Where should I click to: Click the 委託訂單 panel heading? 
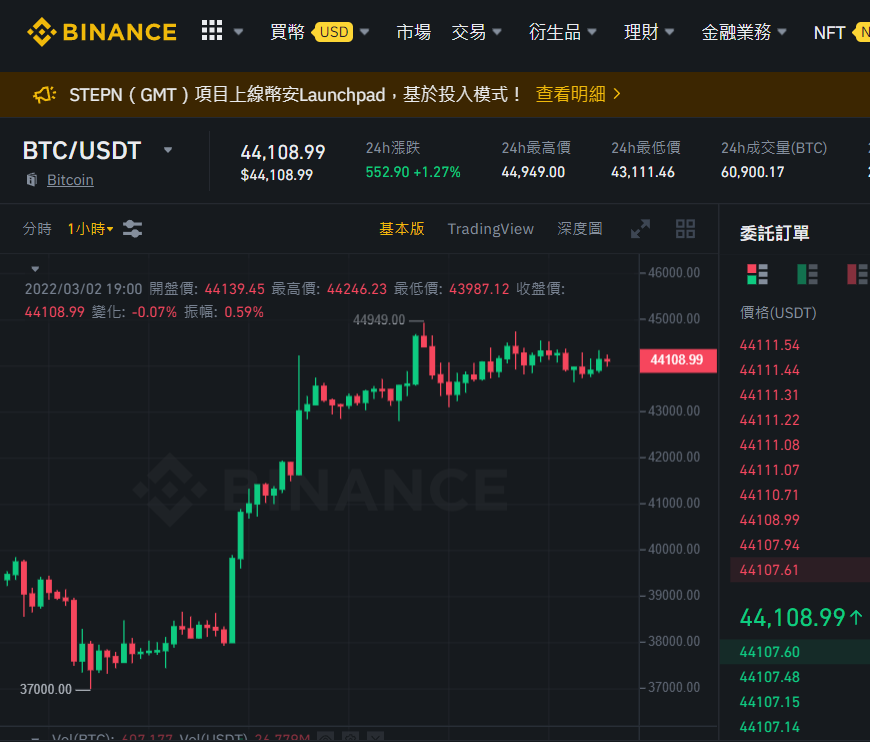(774, 233)
